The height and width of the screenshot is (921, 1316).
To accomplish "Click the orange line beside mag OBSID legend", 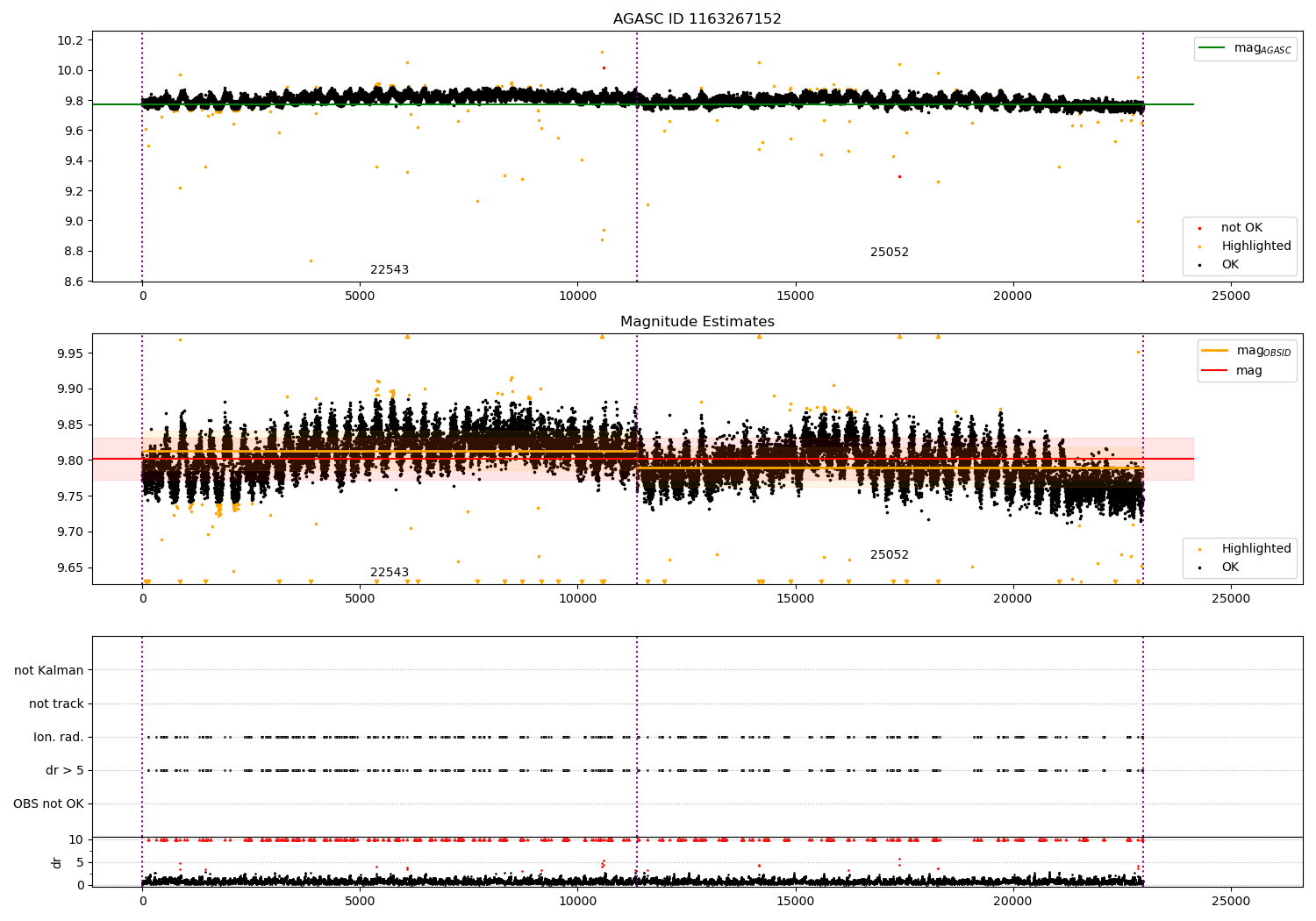I will [x=1214, y=351].
